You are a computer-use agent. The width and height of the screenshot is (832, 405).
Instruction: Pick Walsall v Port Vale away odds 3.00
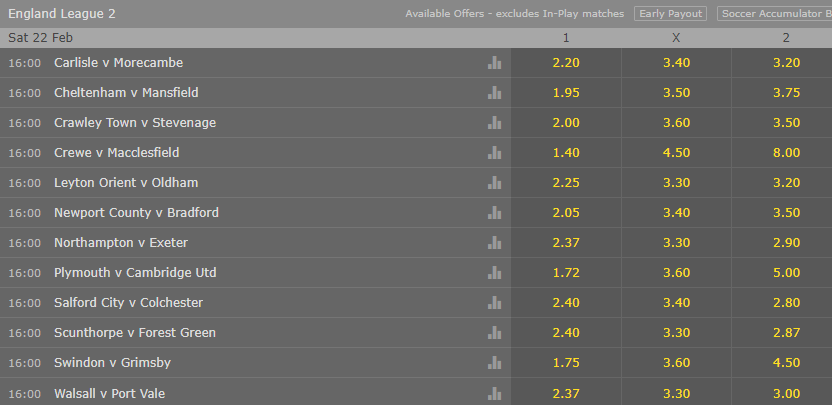pos(786,393)
